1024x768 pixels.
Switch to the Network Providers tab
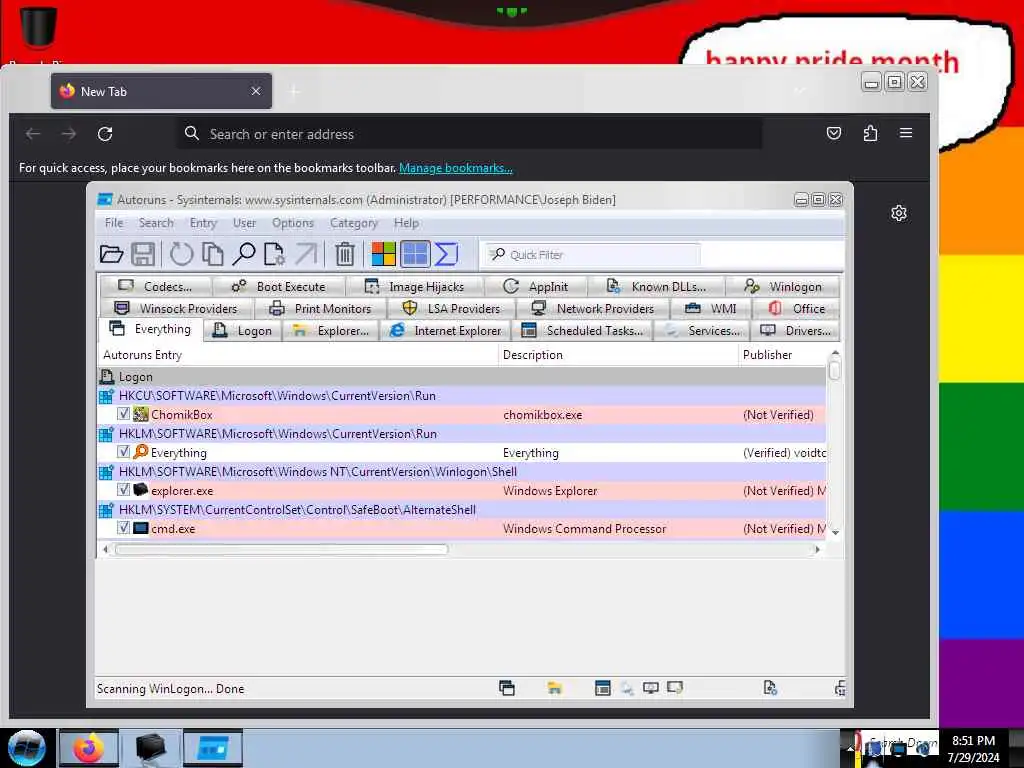click(592, 308)
